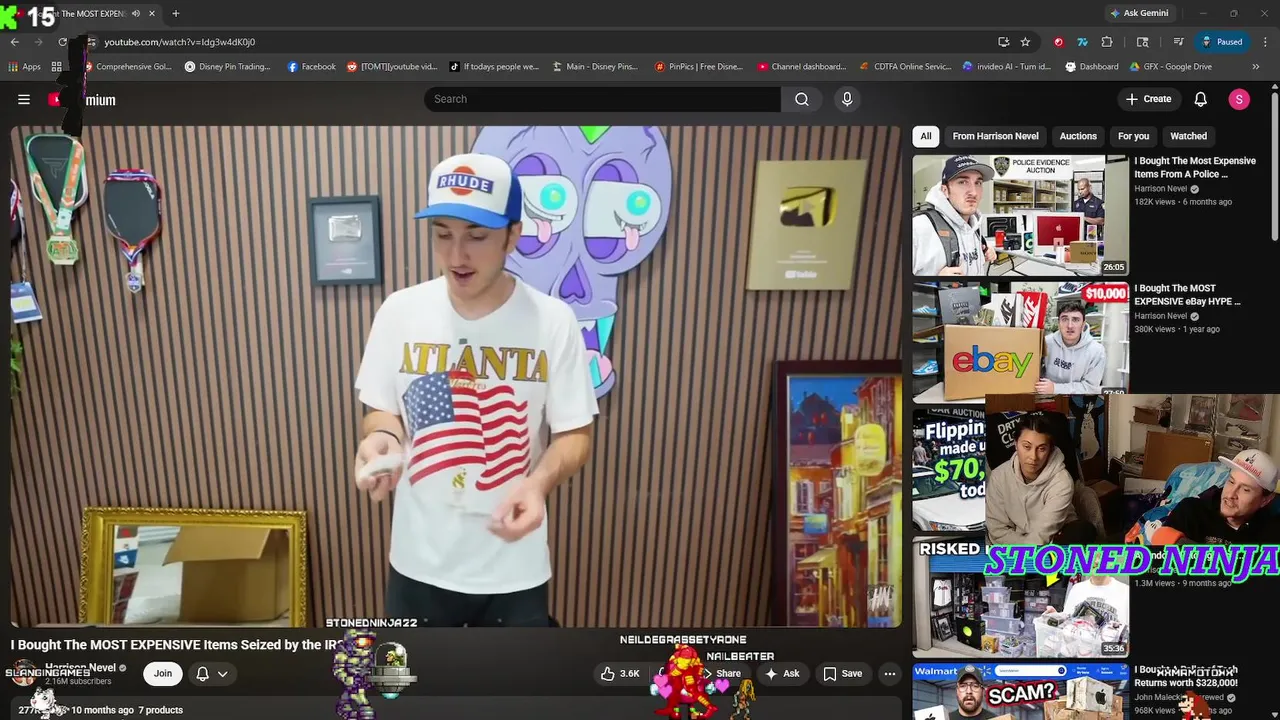The height and width of the screenshot is (720, 1280).
Task: Select the All filter chip
Action: [x=926, y=136]
